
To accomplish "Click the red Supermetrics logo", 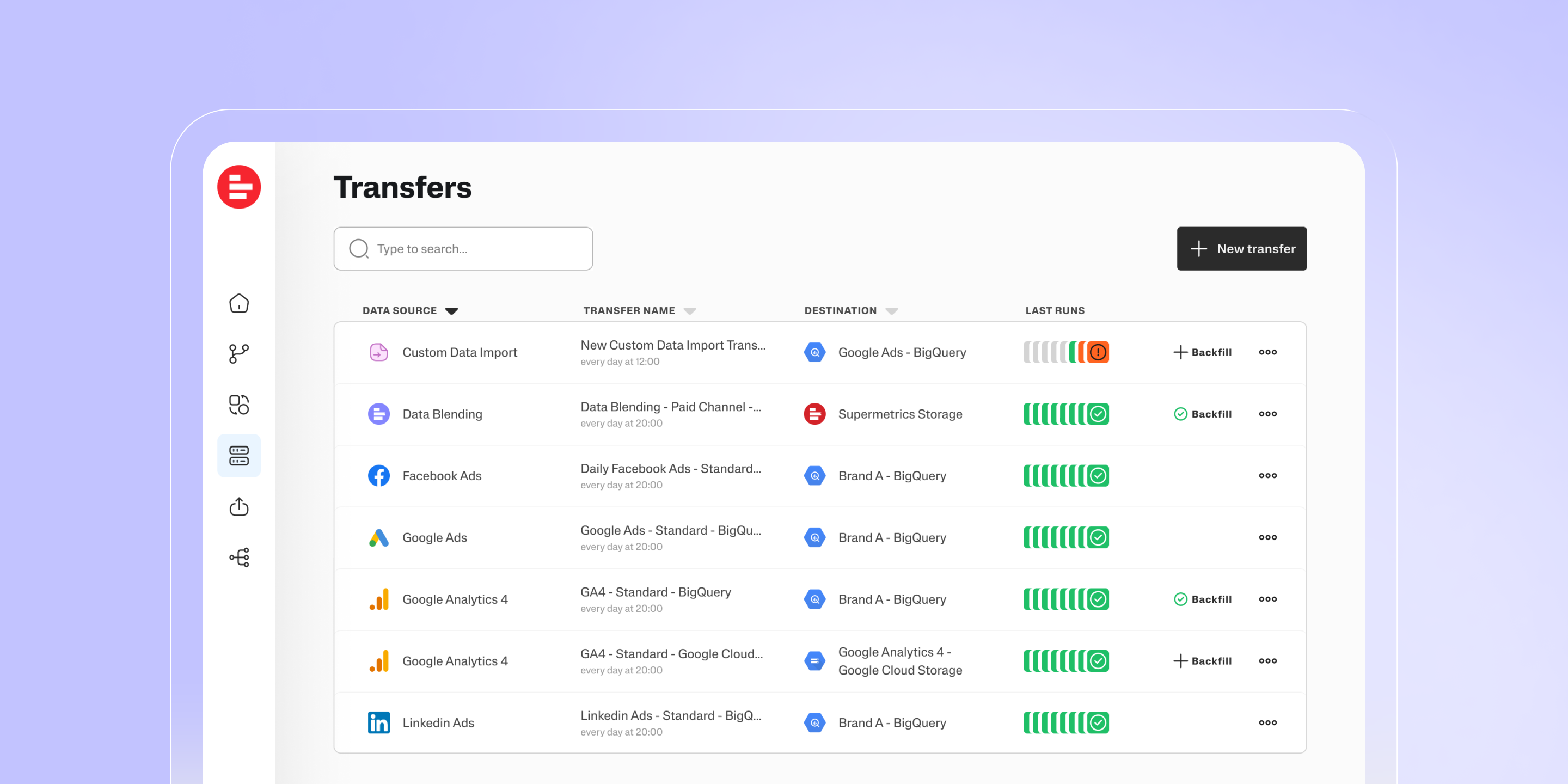I will tap(238, 187).
